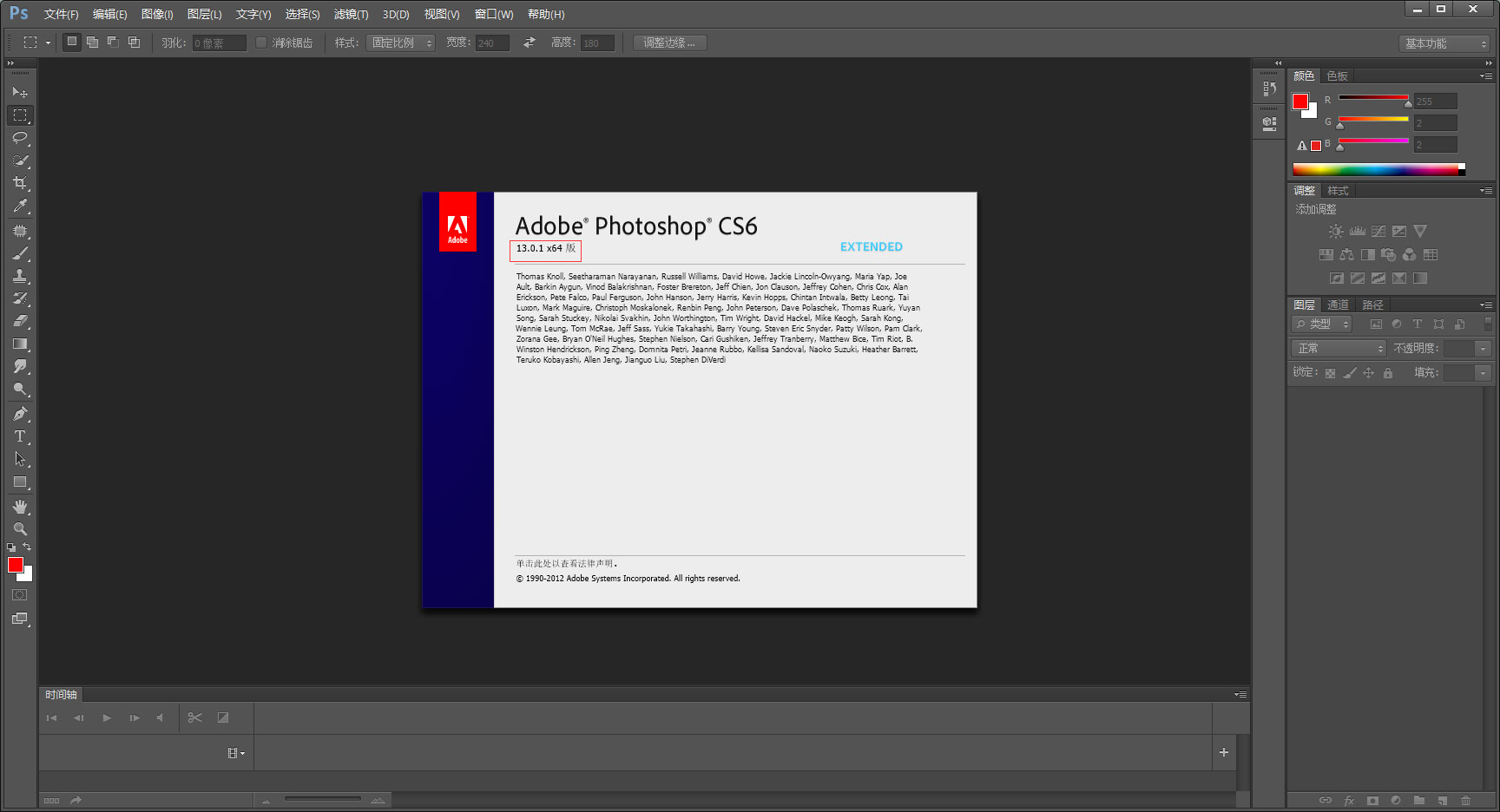
Task: Open the 滤镜(T) menu
Action: (351, 14)
